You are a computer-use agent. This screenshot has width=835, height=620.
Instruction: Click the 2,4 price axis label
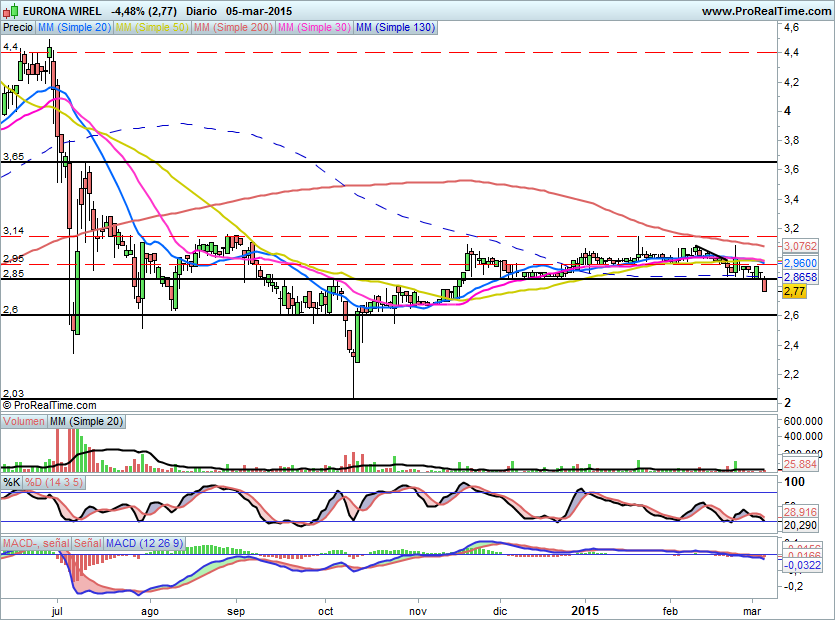791,345
